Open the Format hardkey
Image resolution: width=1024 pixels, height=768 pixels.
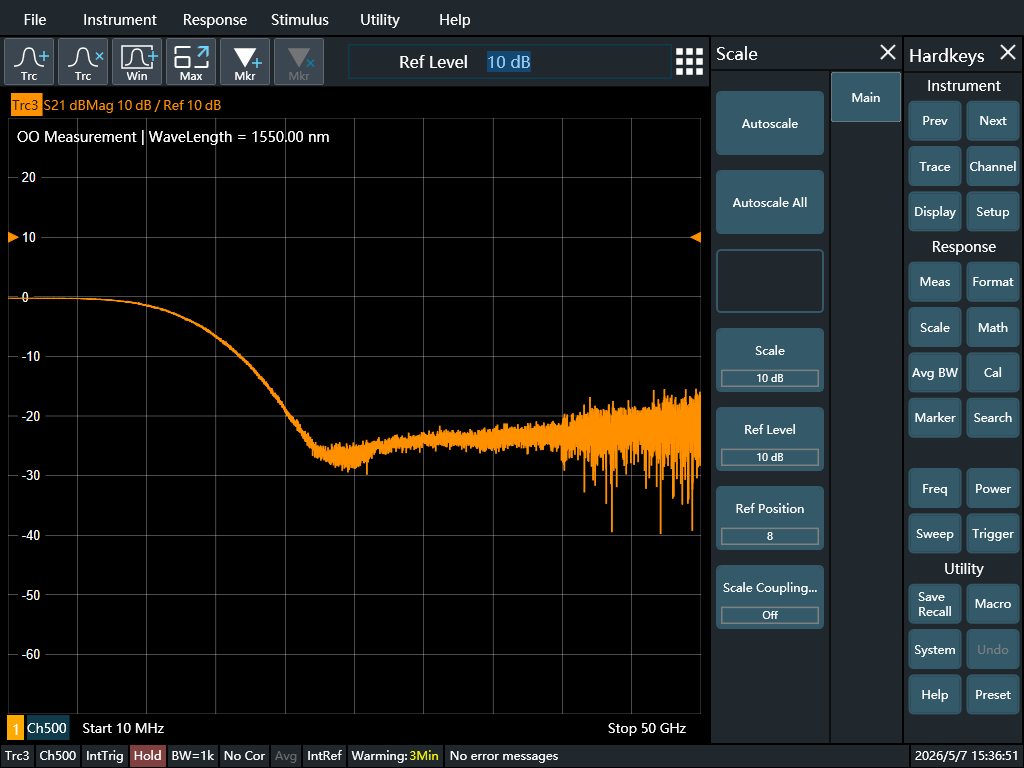(993, 282)
